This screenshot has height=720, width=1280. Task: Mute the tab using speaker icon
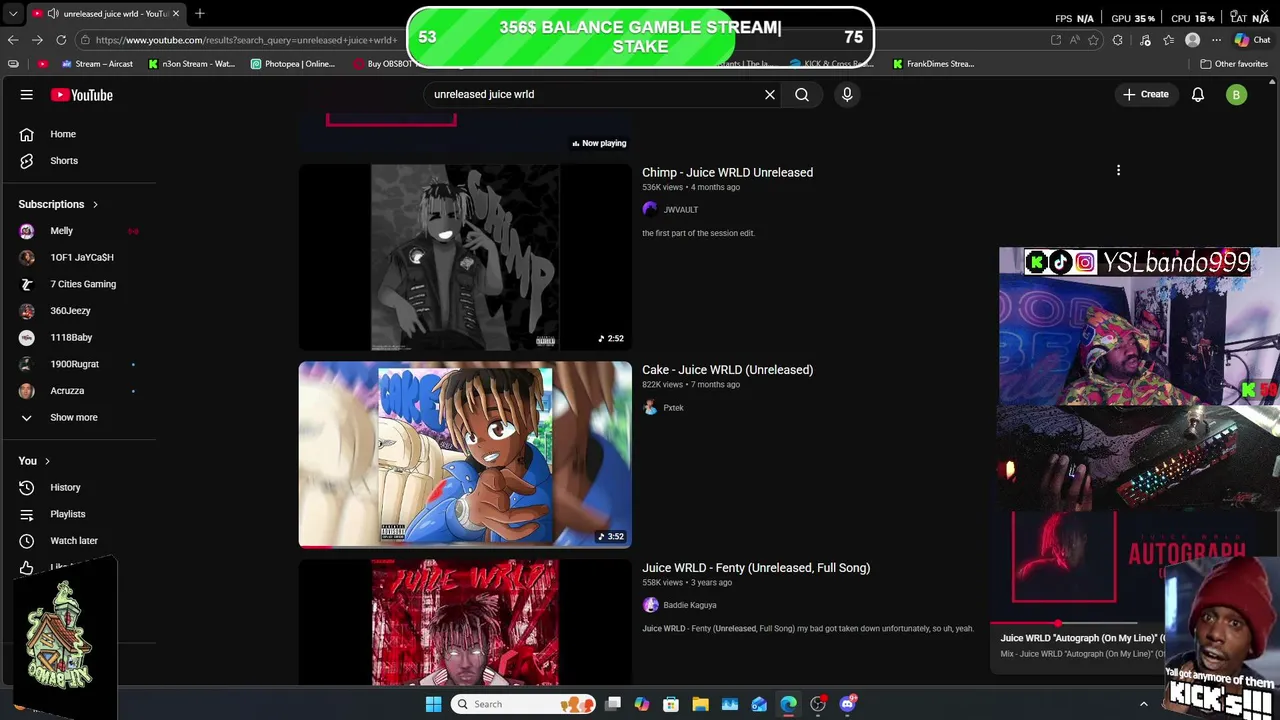click(52, 13)
